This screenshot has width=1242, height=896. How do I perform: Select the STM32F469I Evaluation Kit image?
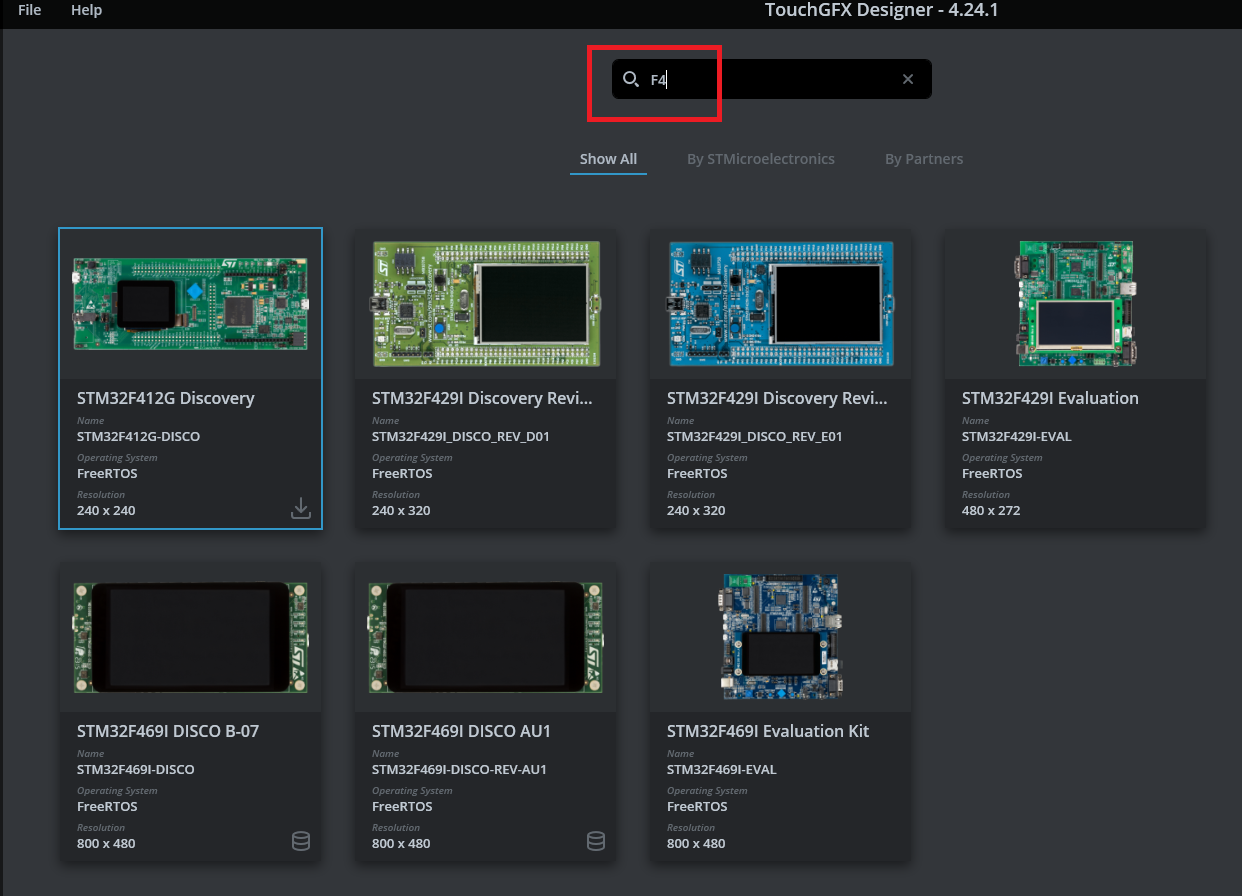781,637
